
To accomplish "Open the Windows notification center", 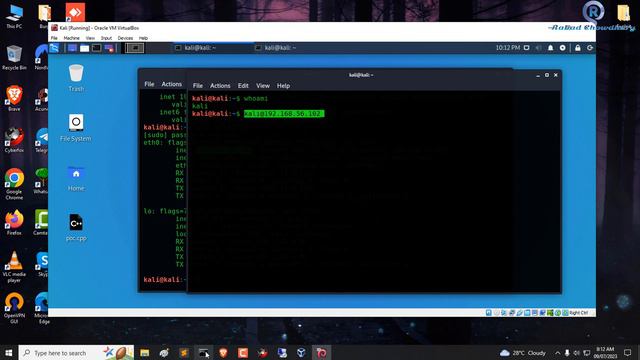I will (628, 353).
